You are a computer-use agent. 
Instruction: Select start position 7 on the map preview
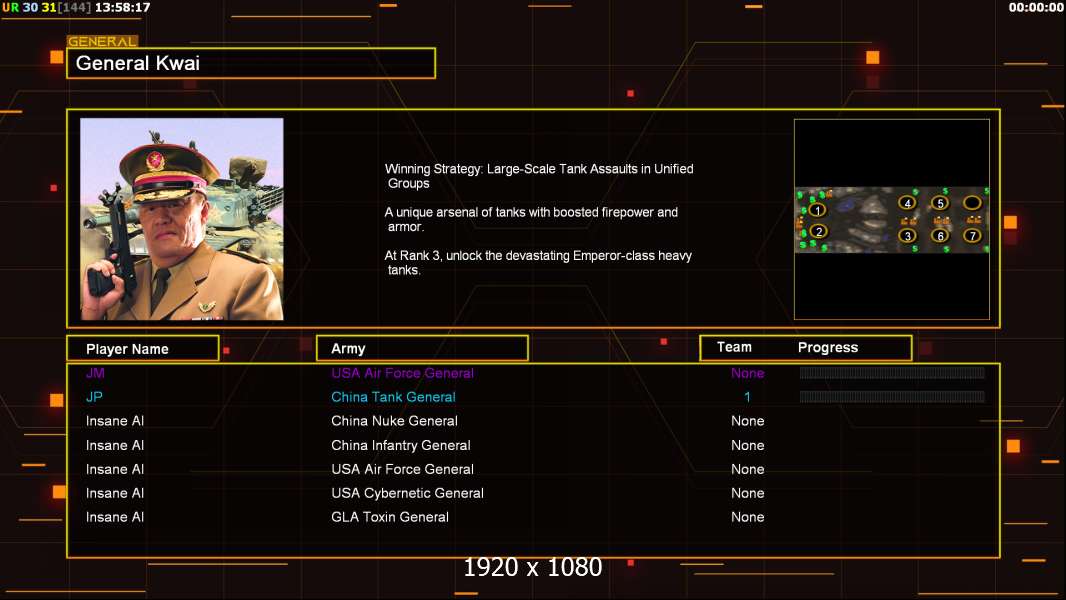[972, 236]
